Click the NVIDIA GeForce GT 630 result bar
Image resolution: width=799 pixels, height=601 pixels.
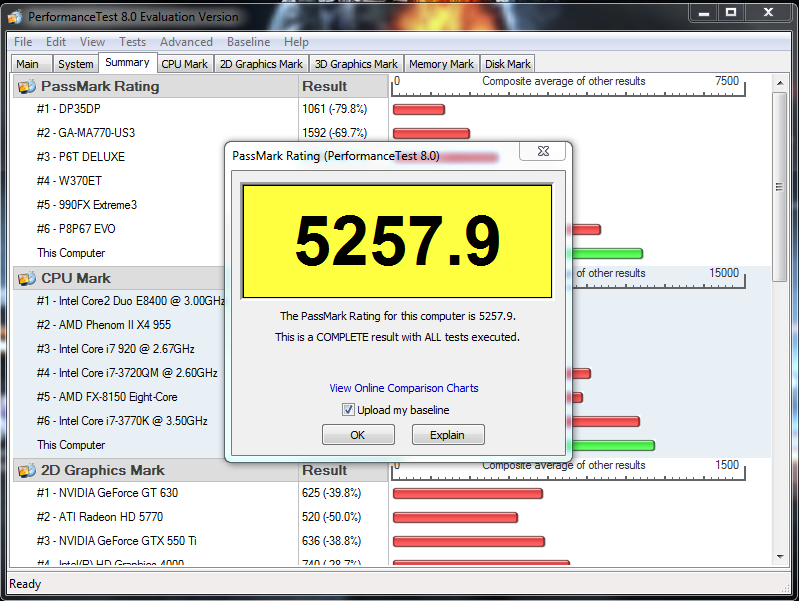[467, 493]
